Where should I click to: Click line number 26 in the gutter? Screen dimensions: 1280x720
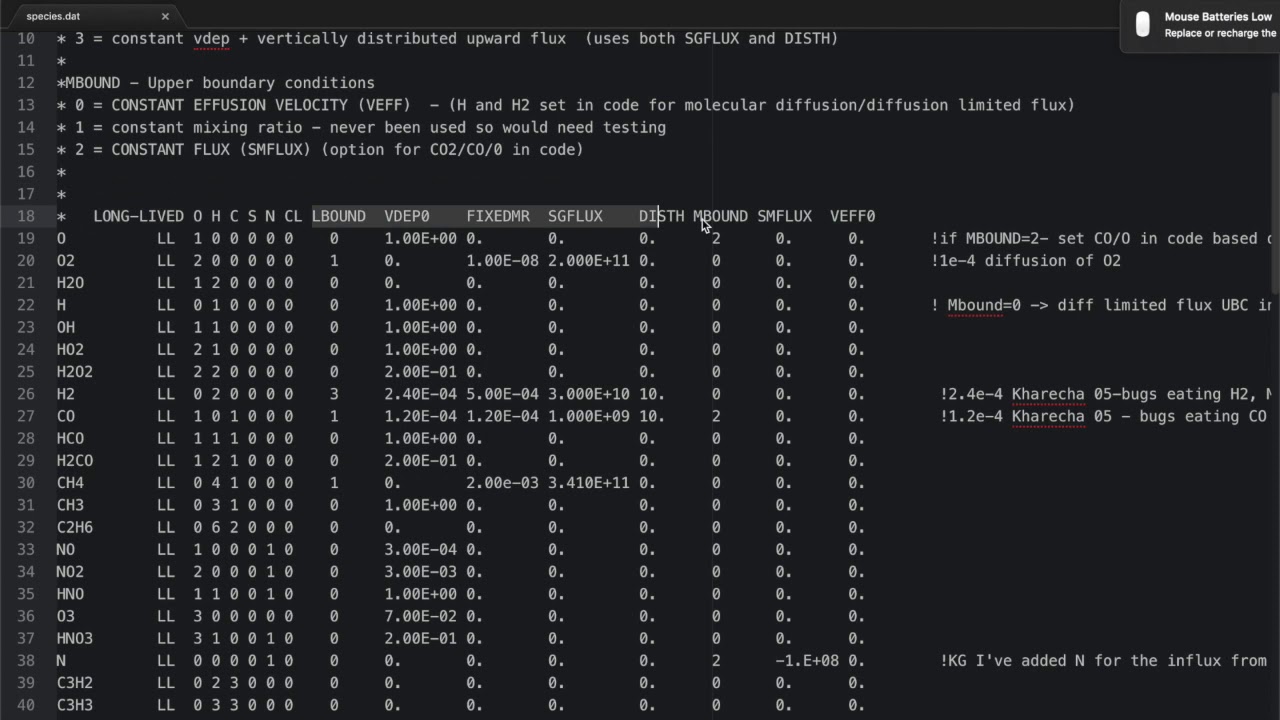(26, 394)
